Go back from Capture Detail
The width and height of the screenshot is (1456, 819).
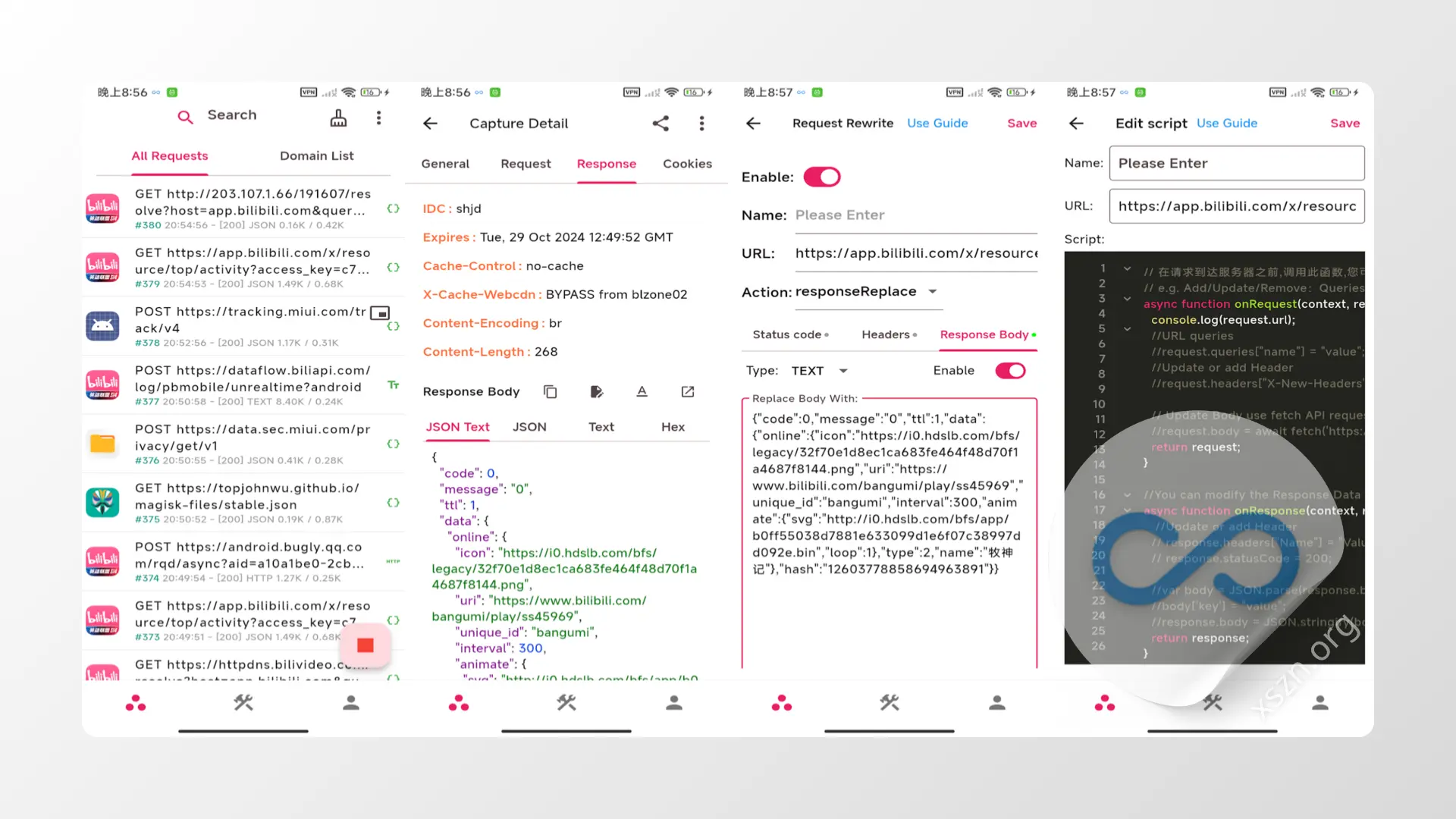click(x=430, y=124)
